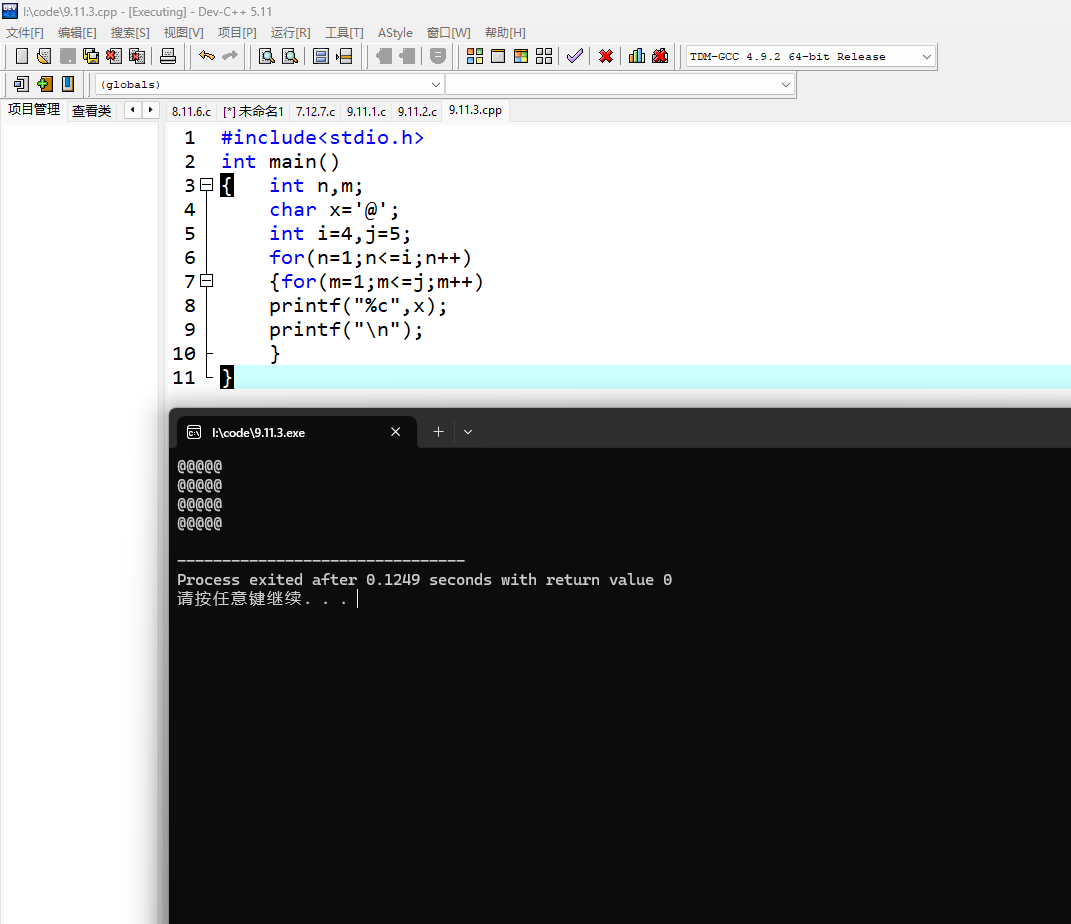Open the 运行[R] menu
Screen dimensions: 1071x924
pos(290,33)
